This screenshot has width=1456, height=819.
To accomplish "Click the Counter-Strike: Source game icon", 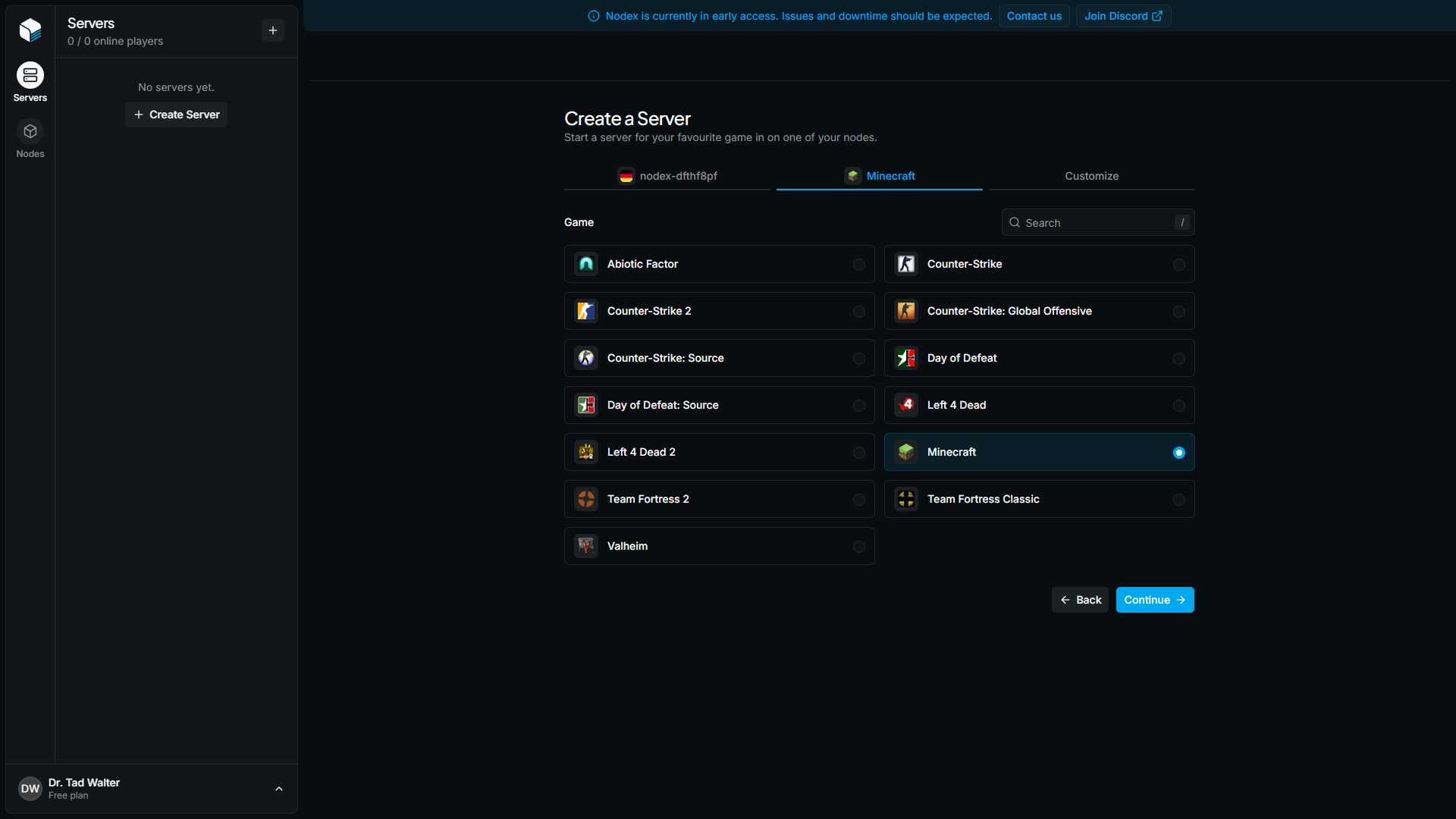I will pyautogui.click(x=586, y=358).
